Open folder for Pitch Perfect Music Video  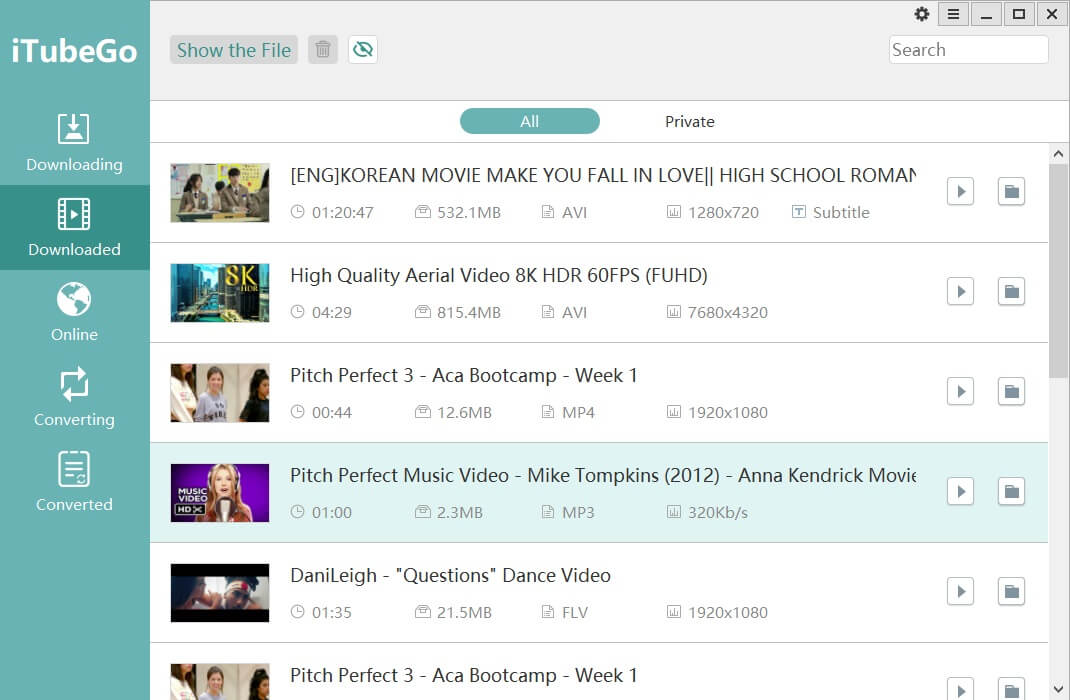(1011, 492)
